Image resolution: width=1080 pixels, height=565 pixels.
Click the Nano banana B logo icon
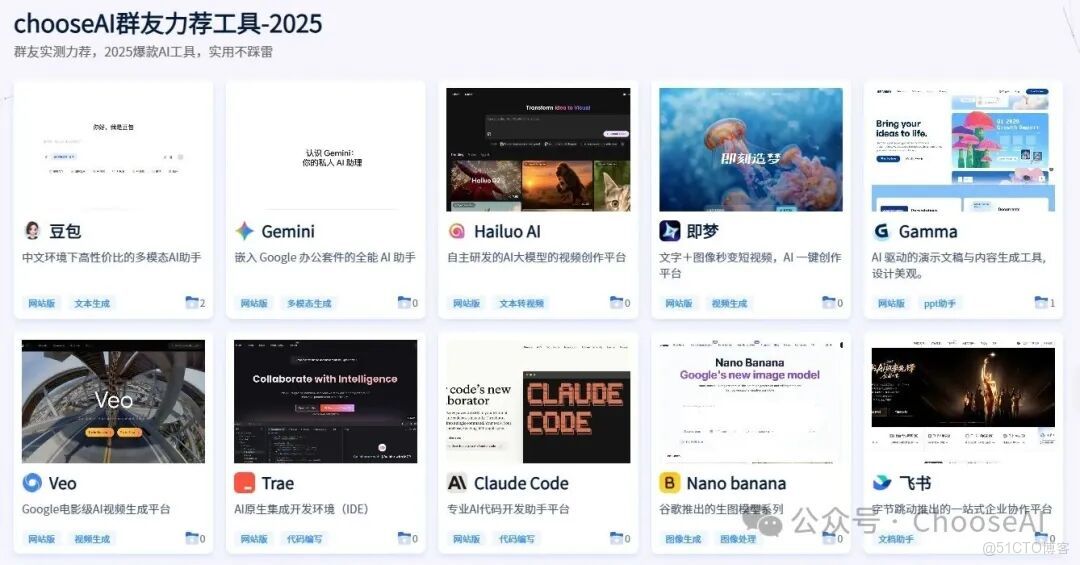pos(669,483)
